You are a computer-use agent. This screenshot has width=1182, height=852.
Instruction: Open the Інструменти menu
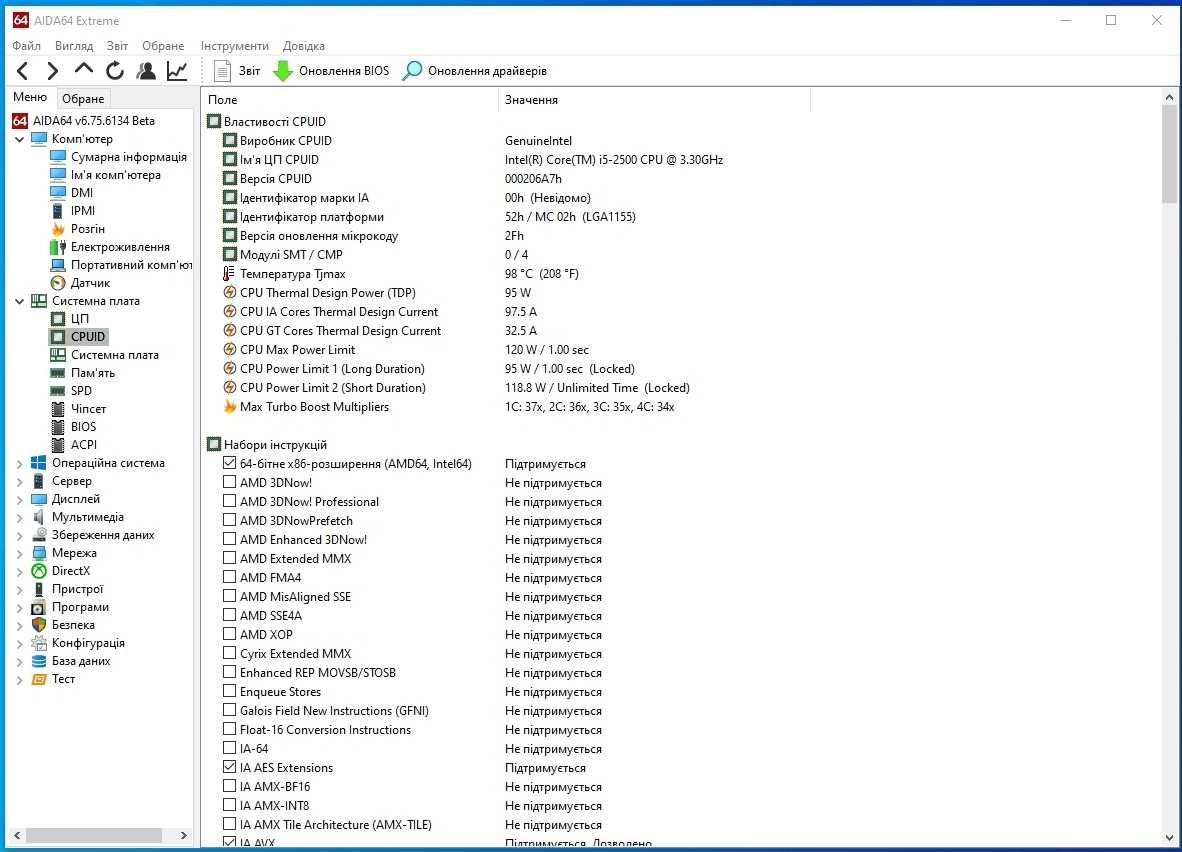coord(234,46)
